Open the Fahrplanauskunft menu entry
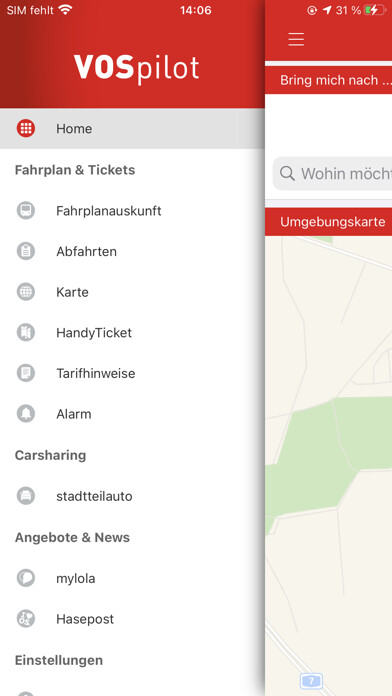The height and width of the screenshot is (696, 392). click(132, 210)
